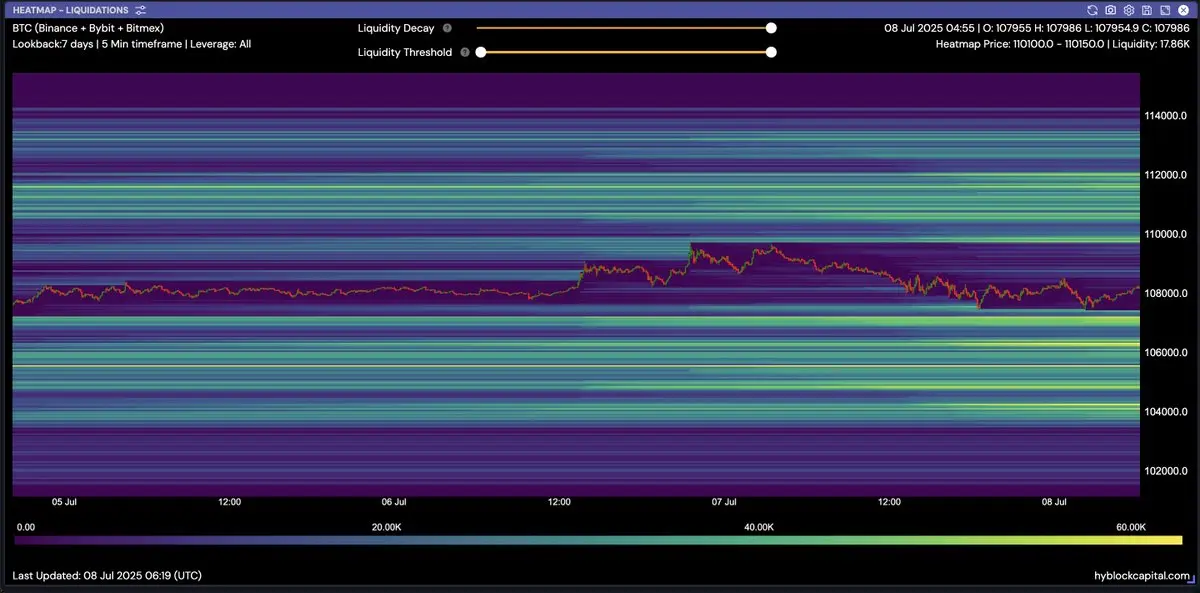The width and height of the screenshot is (1200, 593).
Task: Refresh the liquidation heatmap data
Action: pos(1092,10)
